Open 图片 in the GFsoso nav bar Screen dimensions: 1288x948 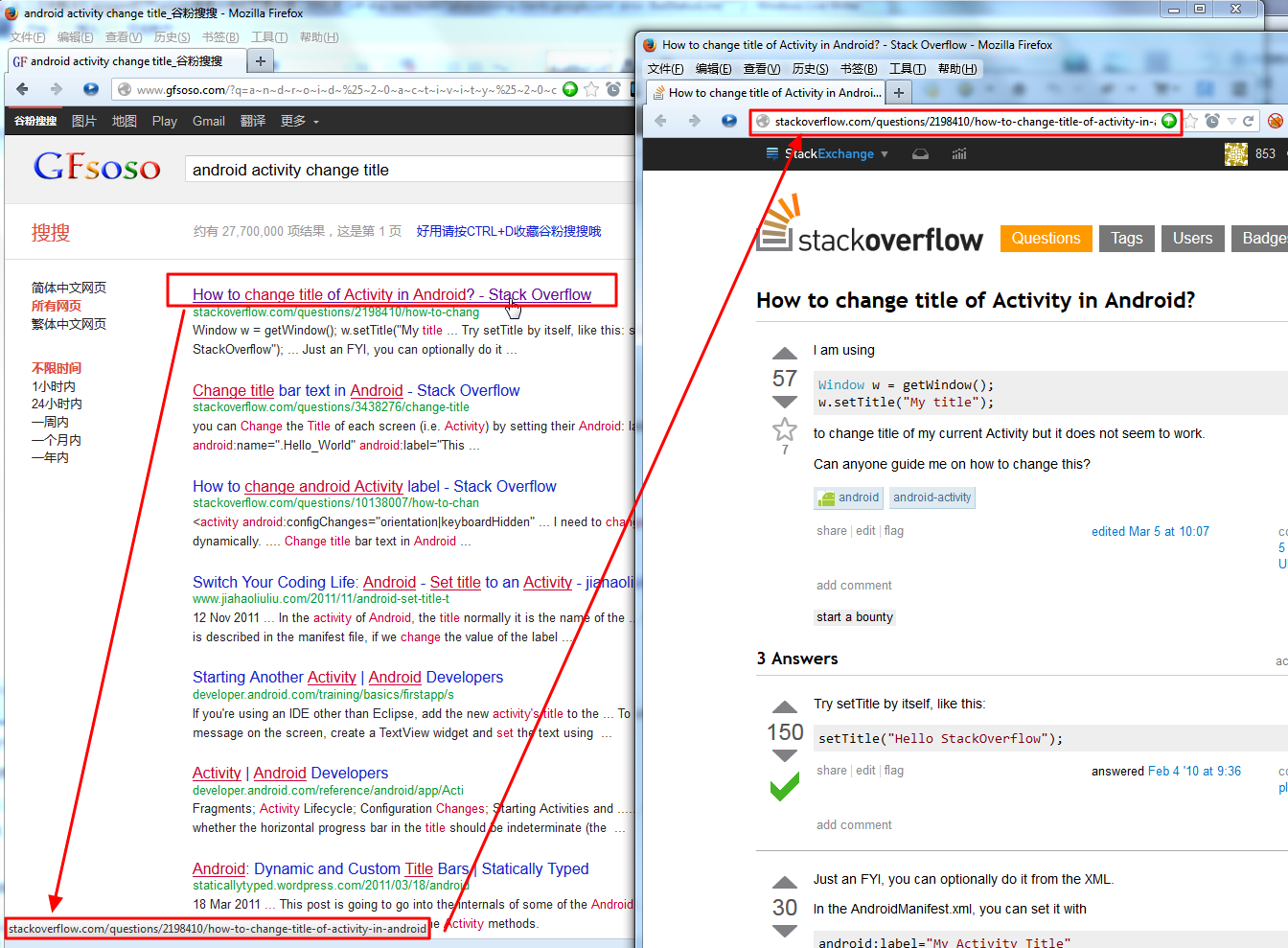[x=84, y=121]
